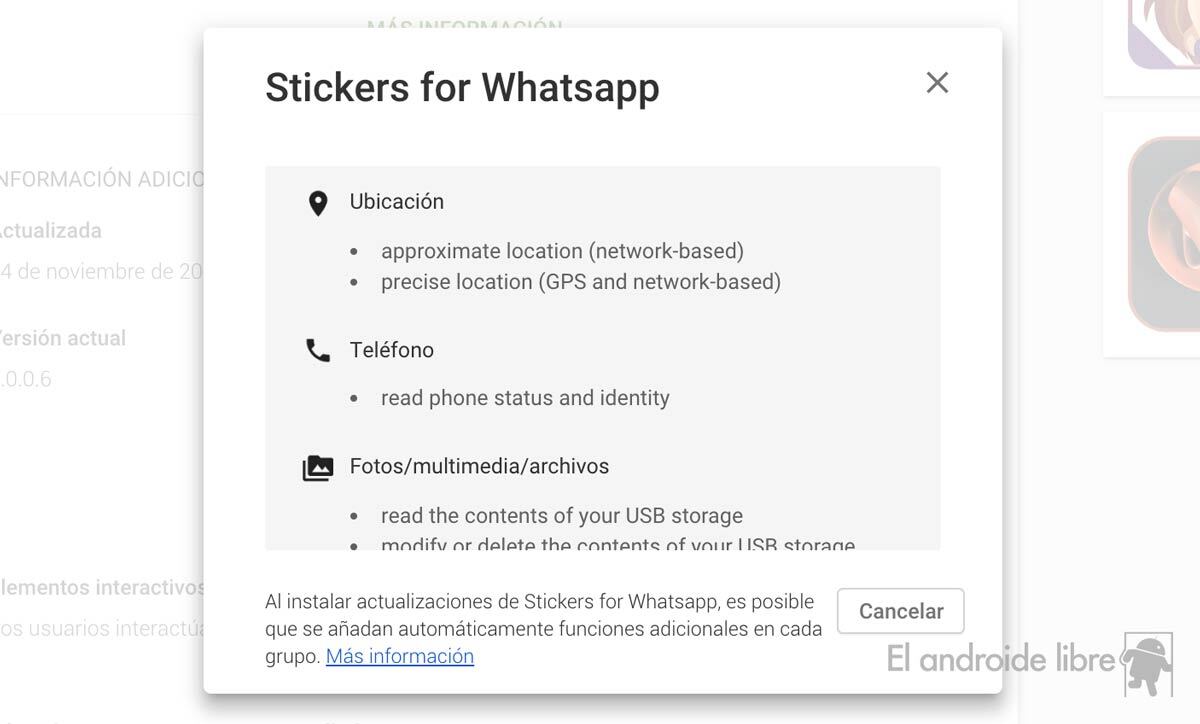The height and width of the screenshot is (724, 1200).
Task: Click read the contents of your USB storage
Action: point(561,516)
